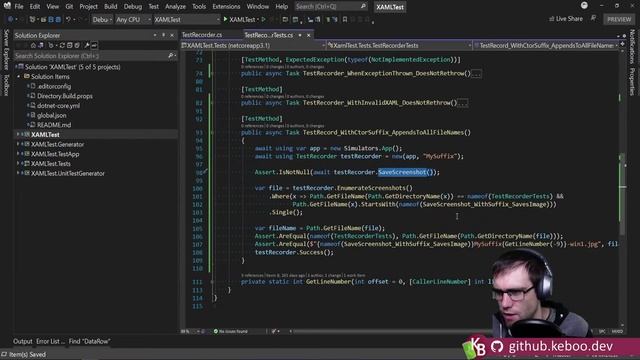Viewport: 640px width, 360px height.
Task: Open Properties wrench icon in Solution Explorer
Action: (87, 45)
